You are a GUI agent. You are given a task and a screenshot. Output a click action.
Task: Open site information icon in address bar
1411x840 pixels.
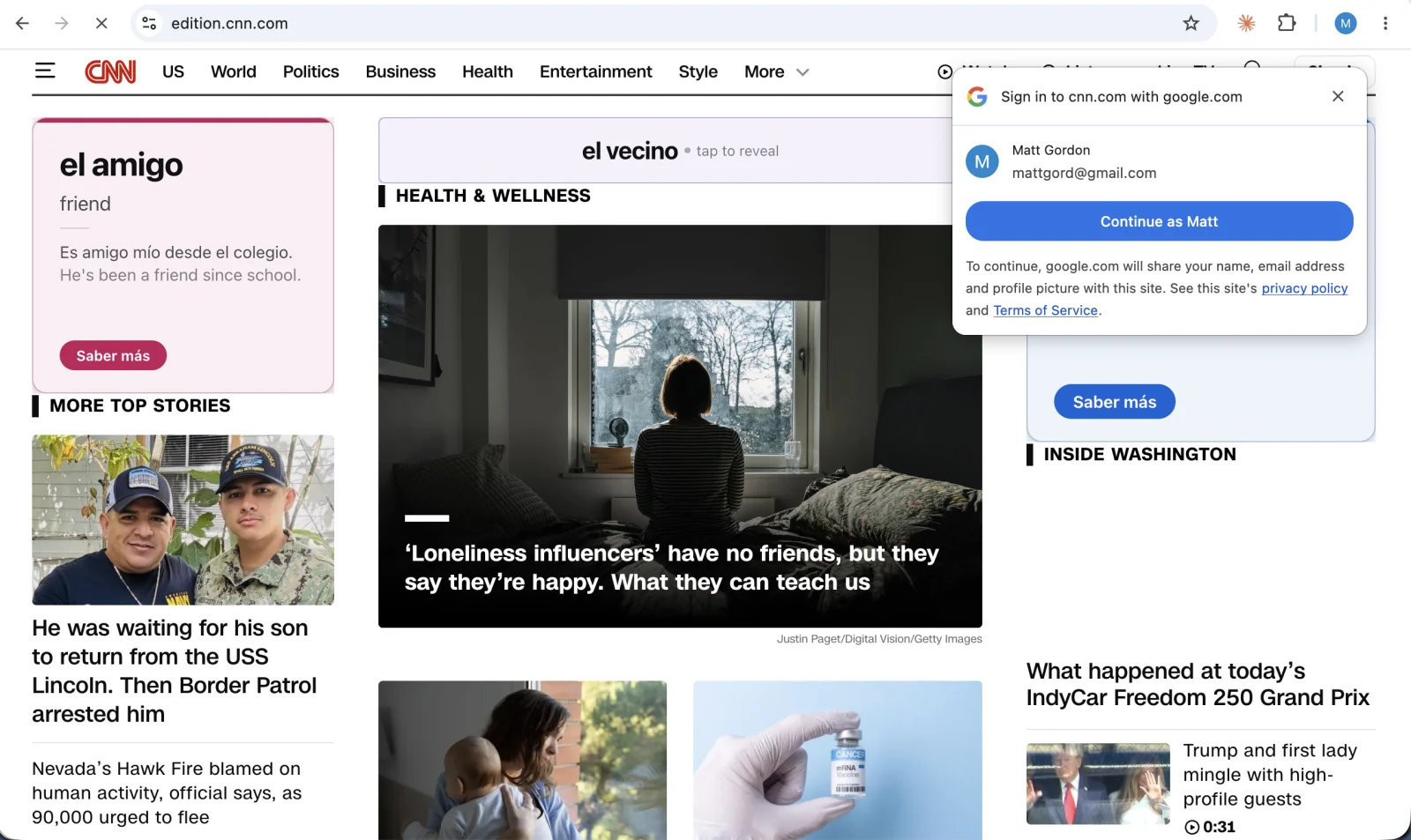pyautogui.click(x=150, y=24)
